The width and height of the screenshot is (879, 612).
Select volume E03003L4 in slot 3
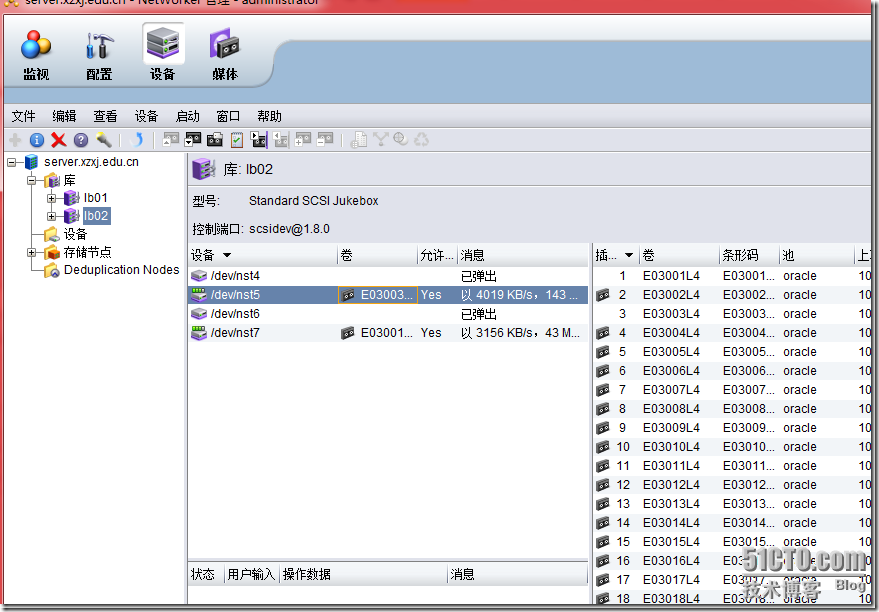pos(671,314)
